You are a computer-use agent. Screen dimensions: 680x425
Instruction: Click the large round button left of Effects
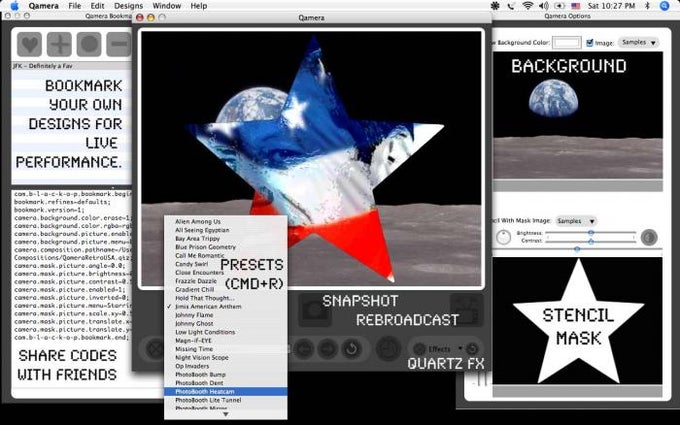click(388, 349)
